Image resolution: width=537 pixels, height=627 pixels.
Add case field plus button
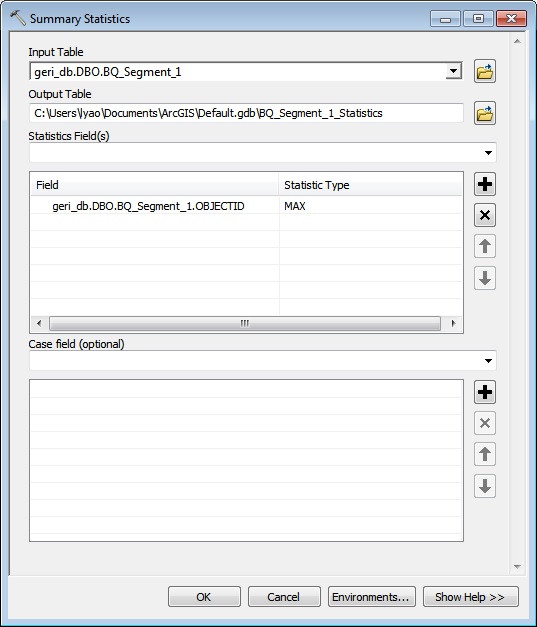485,392
